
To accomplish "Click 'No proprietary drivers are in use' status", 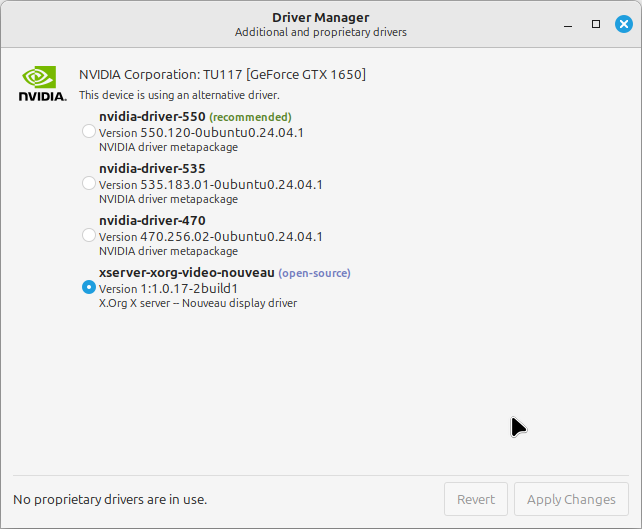I will pyautogui.click(x=110, y=500).
